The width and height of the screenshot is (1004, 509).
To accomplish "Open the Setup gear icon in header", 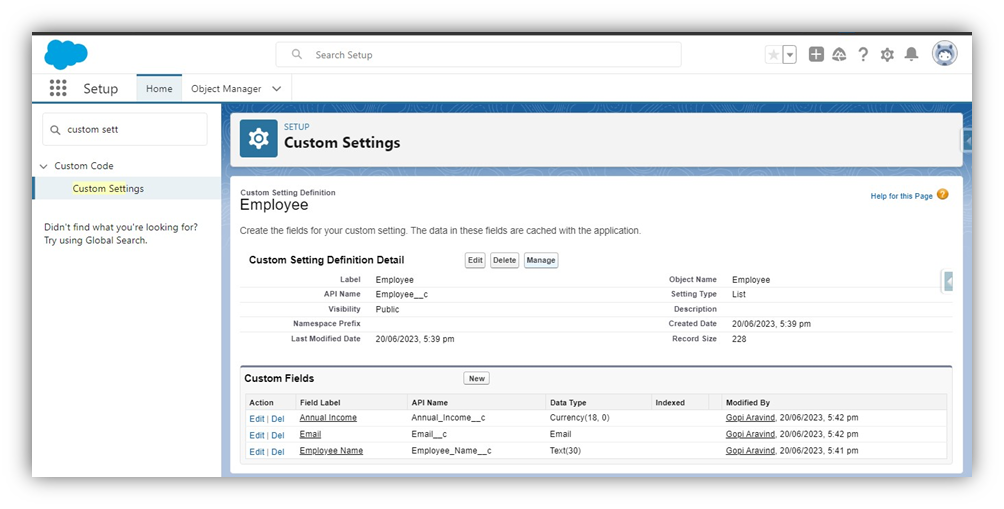I will click(887, 55).
